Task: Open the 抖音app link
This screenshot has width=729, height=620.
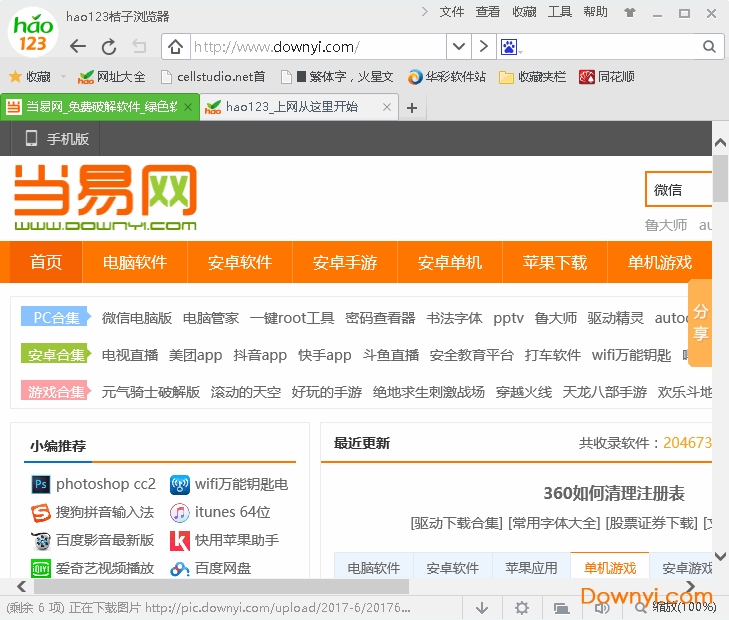Action: click(260, 355)
